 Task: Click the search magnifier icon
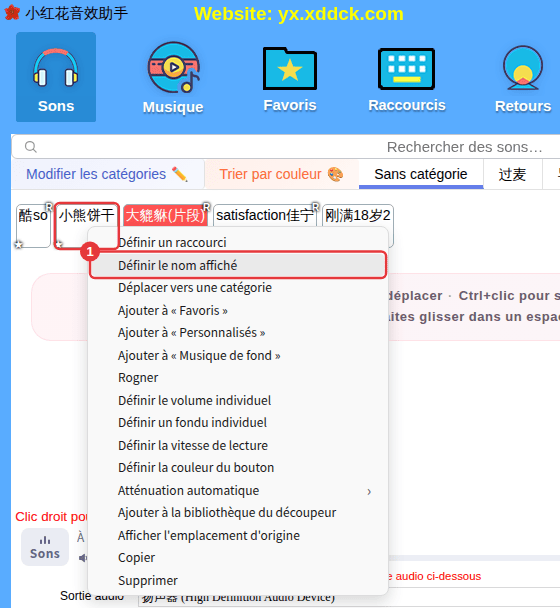(31, 147)
